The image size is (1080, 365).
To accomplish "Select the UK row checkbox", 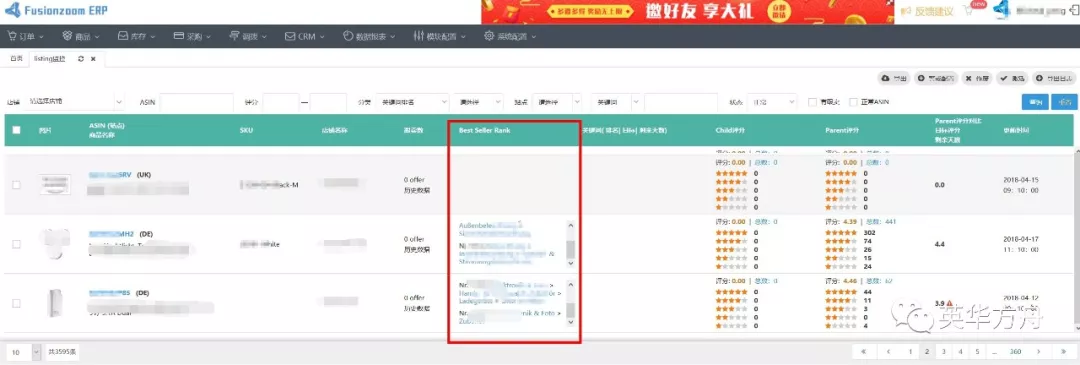I will [17, 185].
